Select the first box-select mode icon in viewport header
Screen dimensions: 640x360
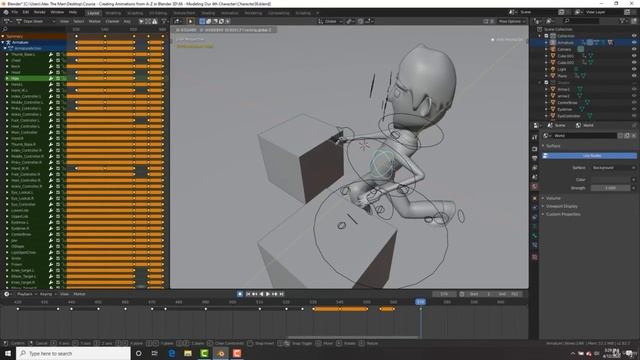click(x=202, y=21)
